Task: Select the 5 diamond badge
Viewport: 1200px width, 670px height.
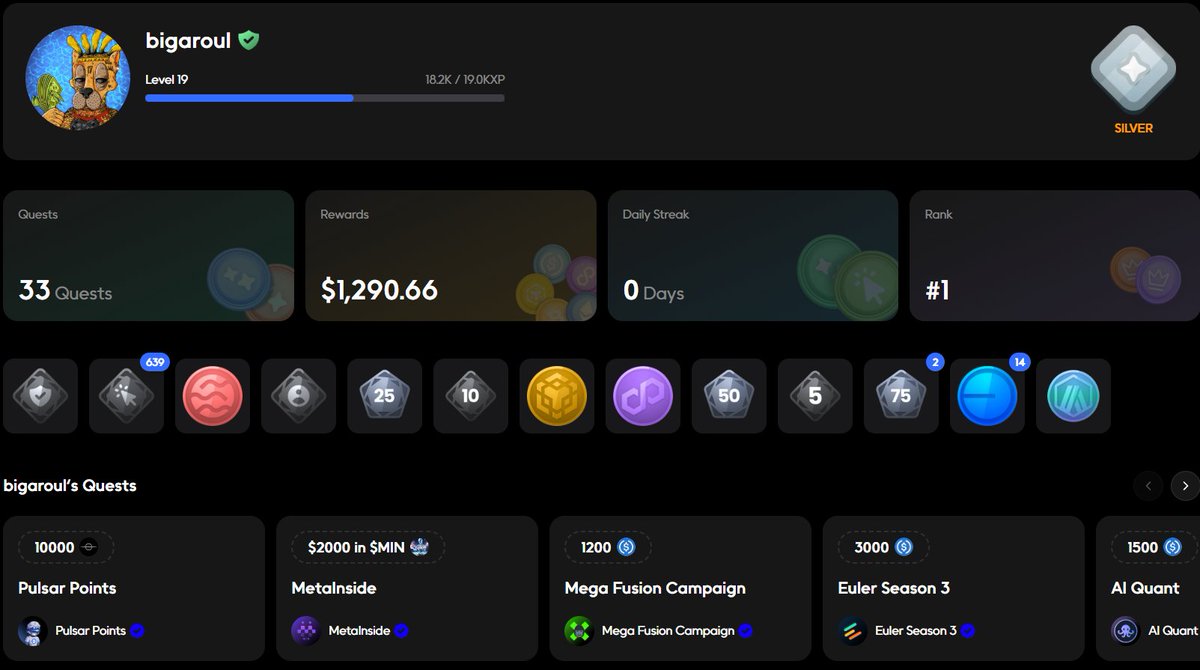Action: (815, 396)
